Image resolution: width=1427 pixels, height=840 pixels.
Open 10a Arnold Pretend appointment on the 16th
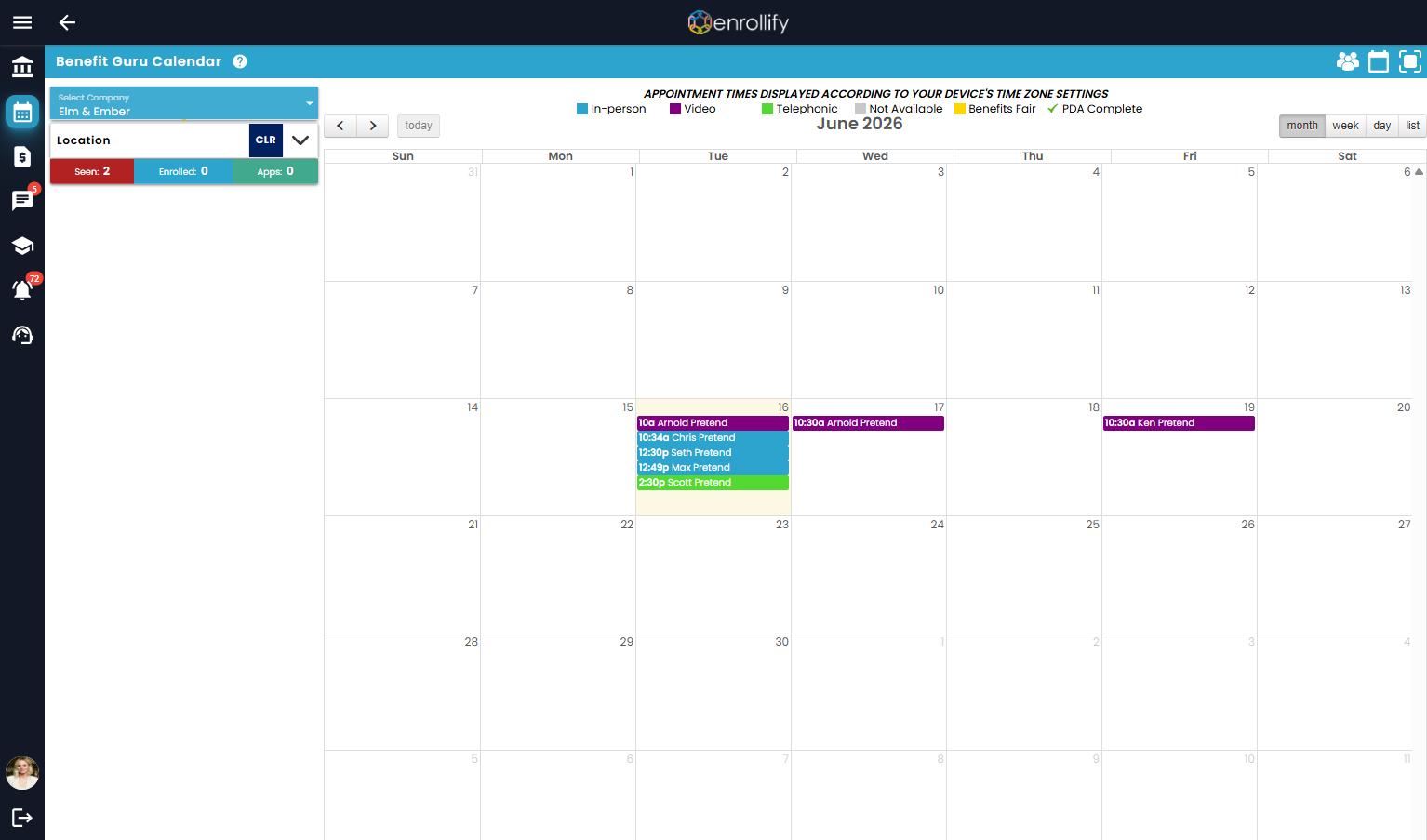(x=713, y=423)
